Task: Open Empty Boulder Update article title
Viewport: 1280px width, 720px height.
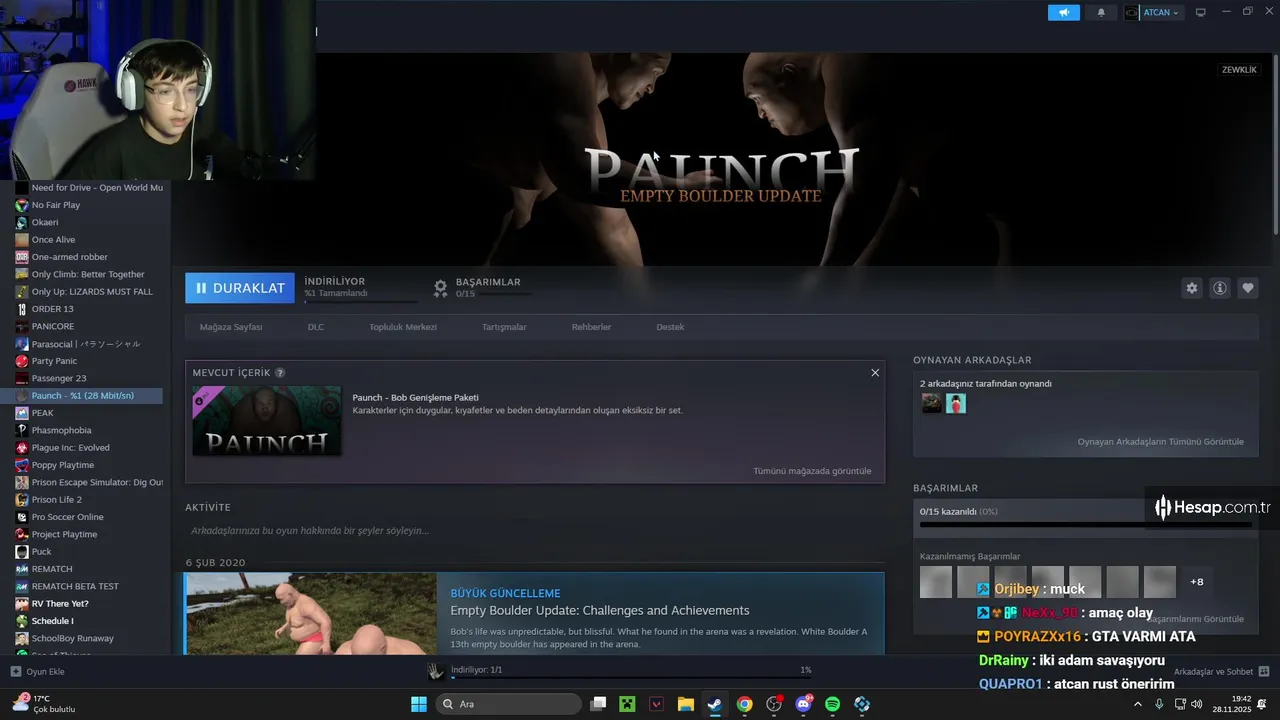Action: coord(600,611)
